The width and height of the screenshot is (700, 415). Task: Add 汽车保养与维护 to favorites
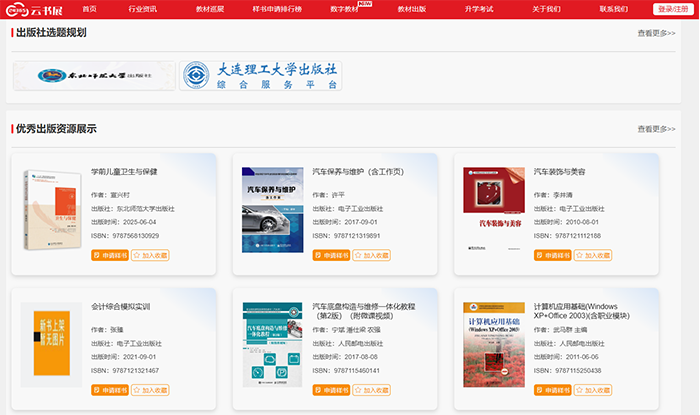click(x=371, y=255)
